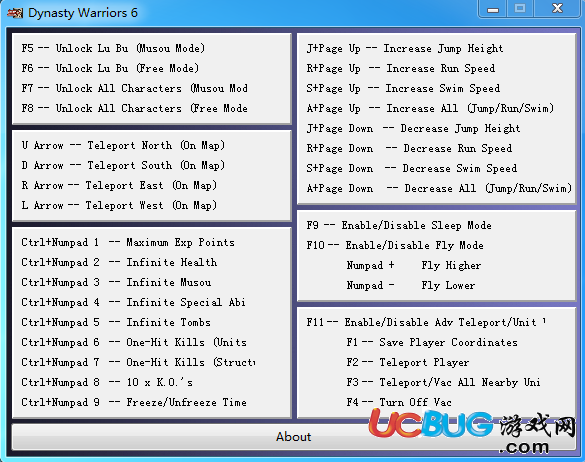Click 'J+Page Down -- Decrease Jump Height'
This screenshot has height=462, width=585.
tap(413, 129)
